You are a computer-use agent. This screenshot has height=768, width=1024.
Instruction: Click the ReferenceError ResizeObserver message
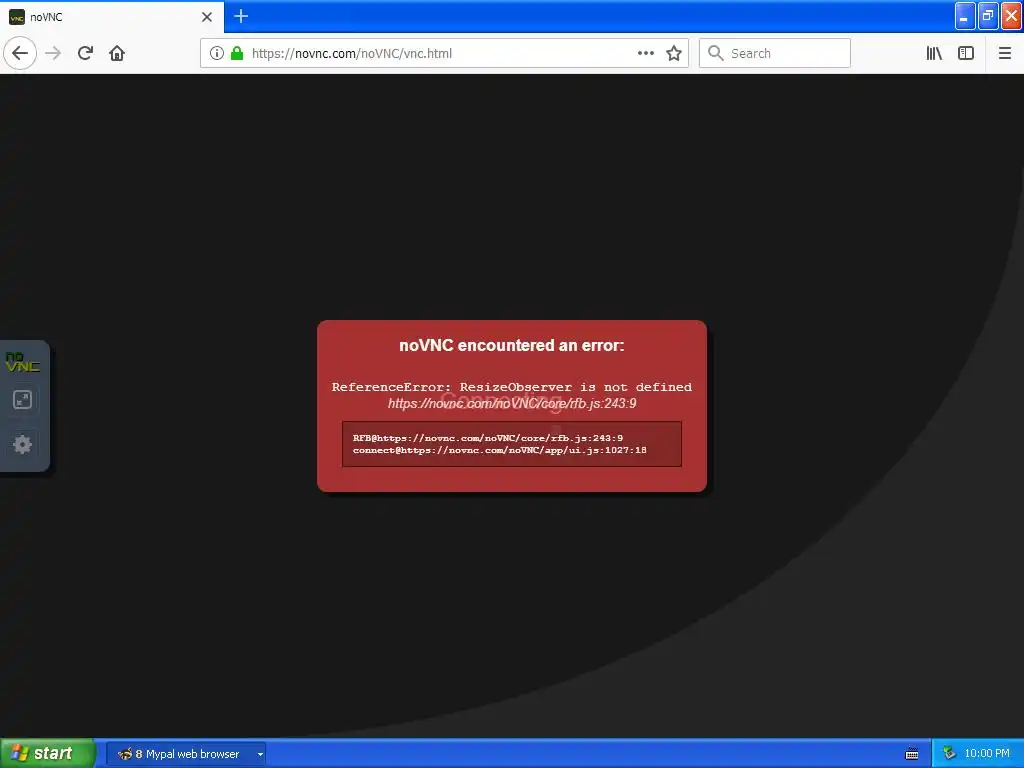click(x=511, y=387)
